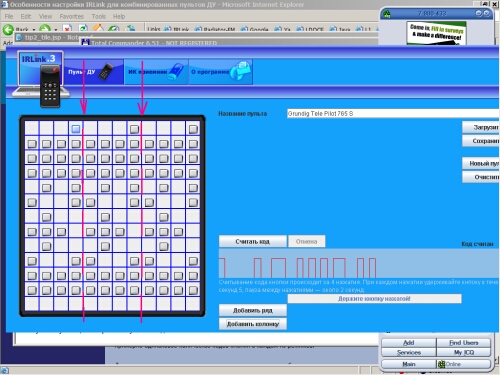Click the Название пульта text field
500x375 pixels.
coord(393,113)
